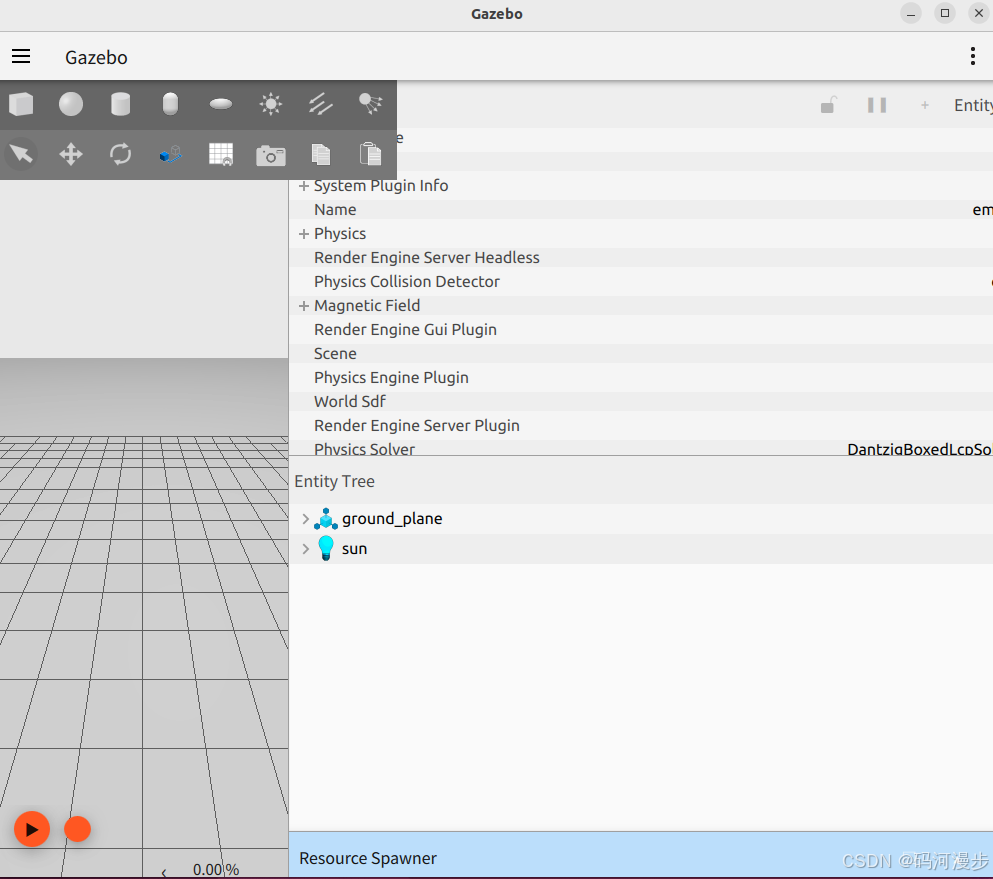Activate the select mode arrow tool
The height and width of the screenshot is (879, 993).
click(x=21, y=154)
